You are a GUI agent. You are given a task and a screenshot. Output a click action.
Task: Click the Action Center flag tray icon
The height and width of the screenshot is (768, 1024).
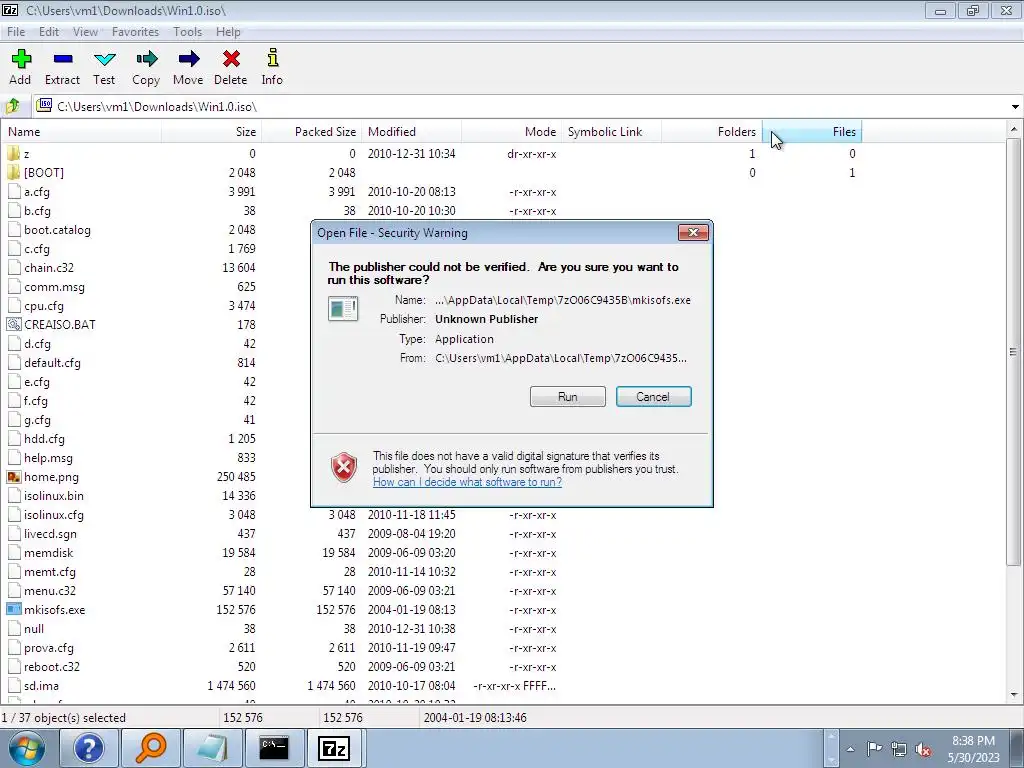[874, 749]
